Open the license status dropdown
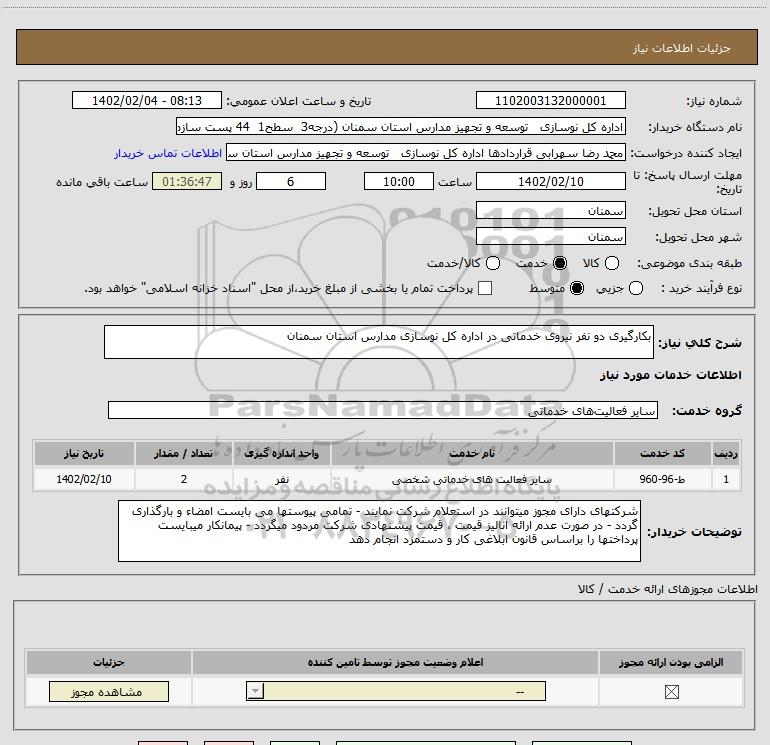 coord(396,691)
